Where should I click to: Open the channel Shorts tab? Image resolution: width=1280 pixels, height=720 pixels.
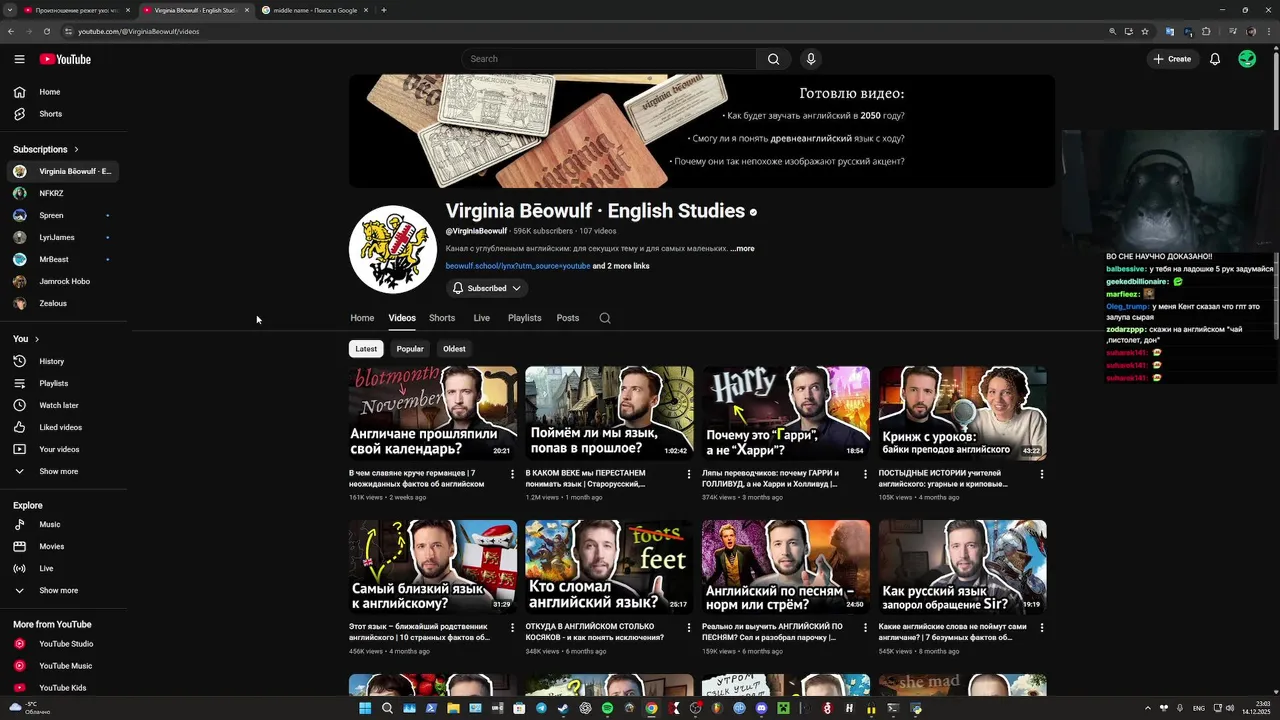tap(442, 318)
